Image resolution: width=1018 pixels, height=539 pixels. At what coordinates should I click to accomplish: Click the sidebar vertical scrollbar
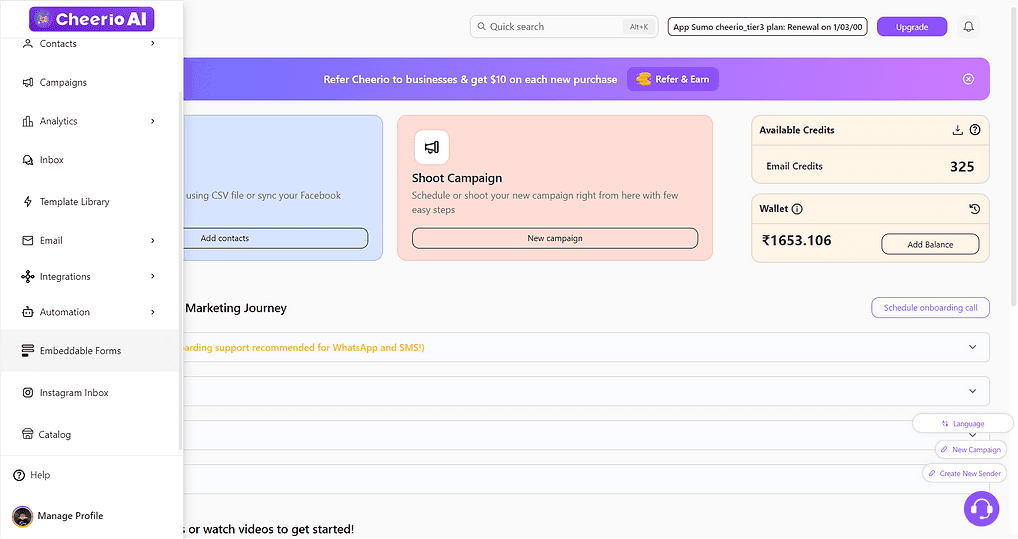tap(180, 270)
